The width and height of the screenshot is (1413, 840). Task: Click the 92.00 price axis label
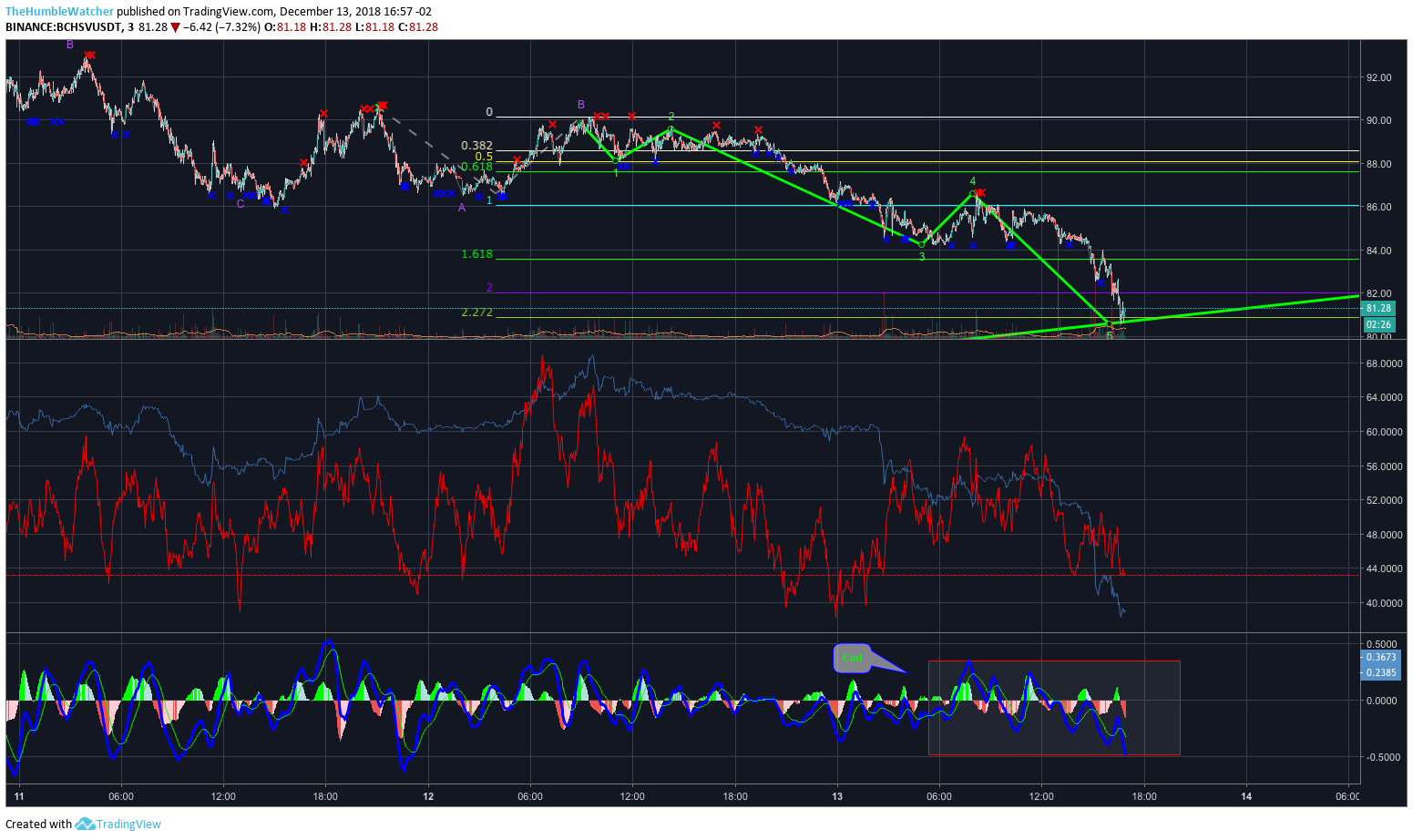click(x=1378, y=77)
